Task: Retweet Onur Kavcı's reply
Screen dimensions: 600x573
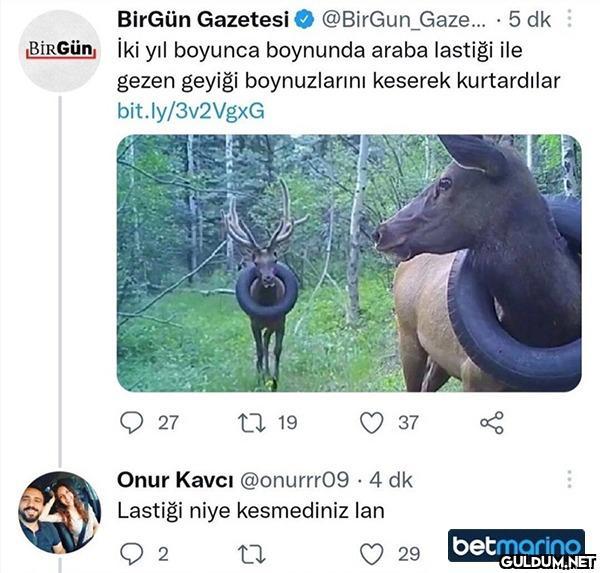Action: (251, 555)
